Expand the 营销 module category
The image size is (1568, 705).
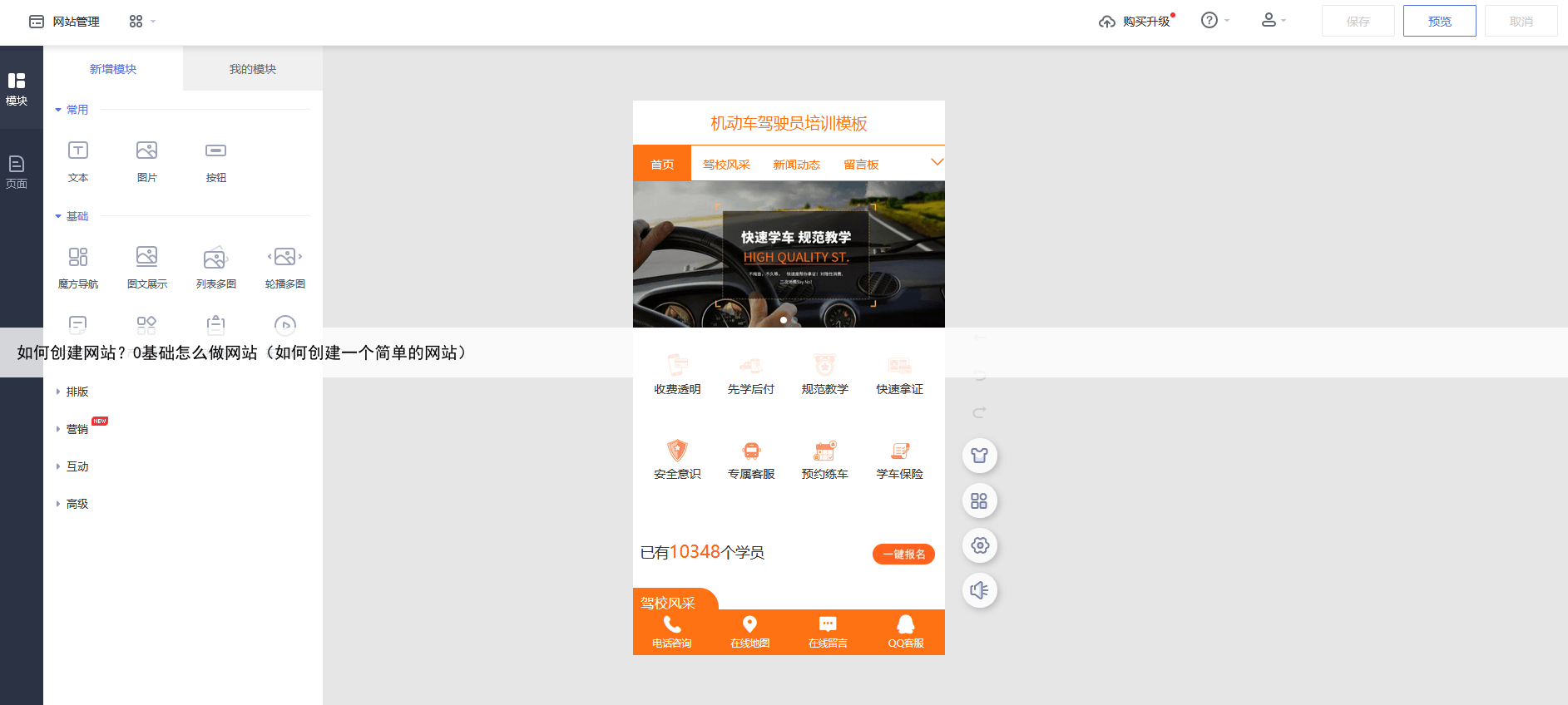[77, 429]
